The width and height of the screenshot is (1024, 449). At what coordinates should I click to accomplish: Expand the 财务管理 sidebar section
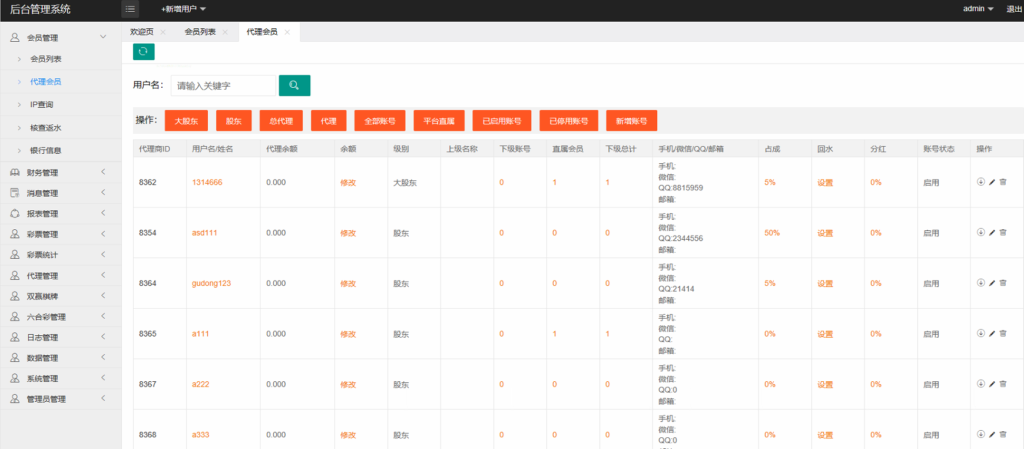(60, 172)
